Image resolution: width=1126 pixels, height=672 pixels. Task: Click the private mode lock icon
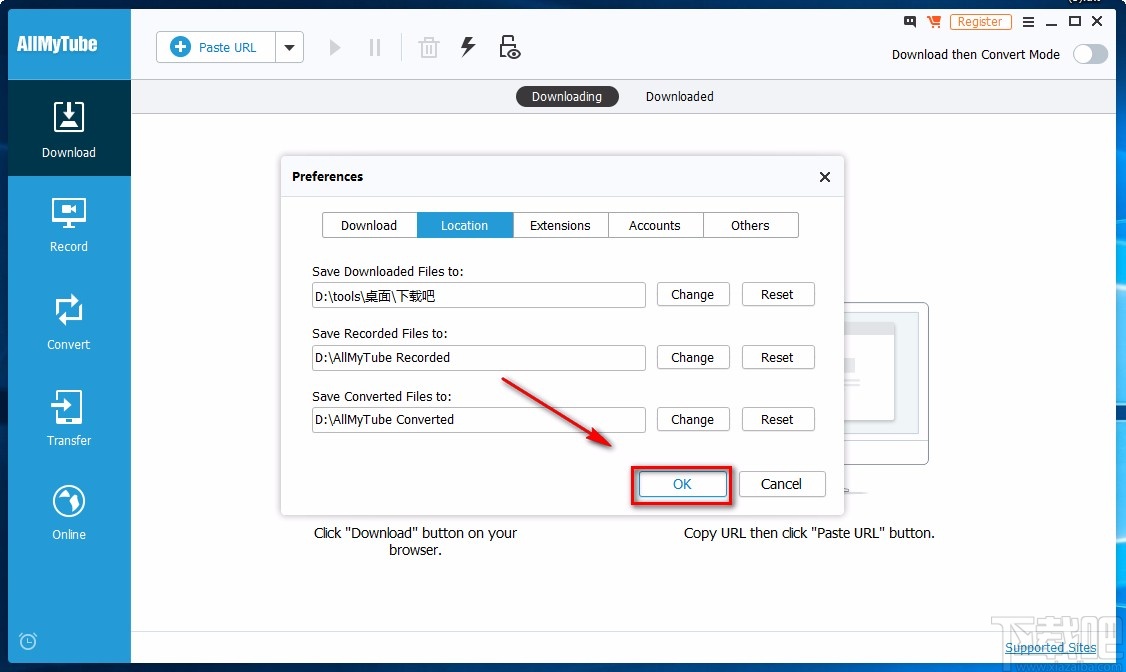[510, 47]
